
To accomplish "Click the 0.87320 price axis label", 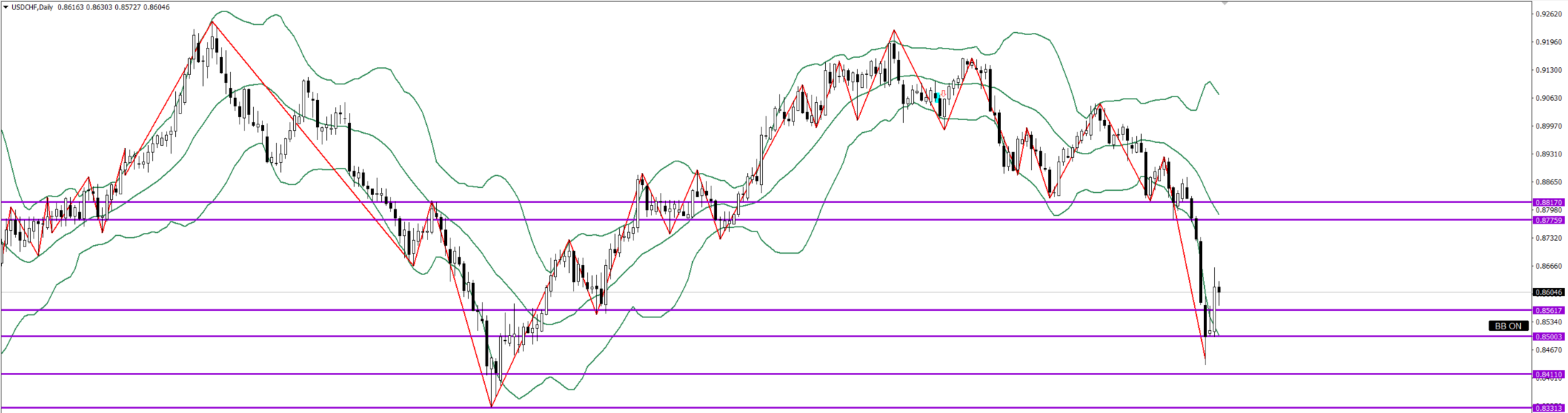I will click(1548, 238).
